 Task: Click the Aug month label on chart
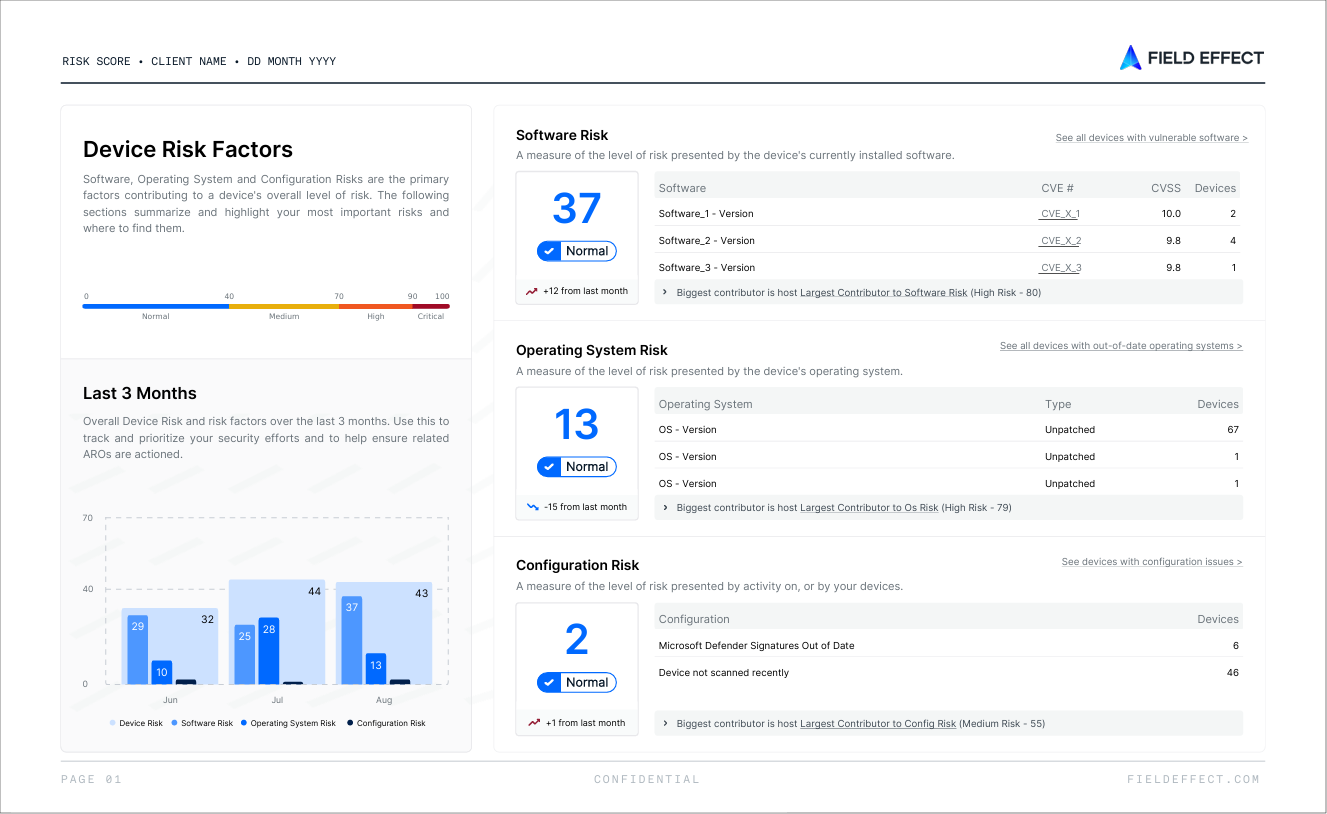click(x=384, y=700)
